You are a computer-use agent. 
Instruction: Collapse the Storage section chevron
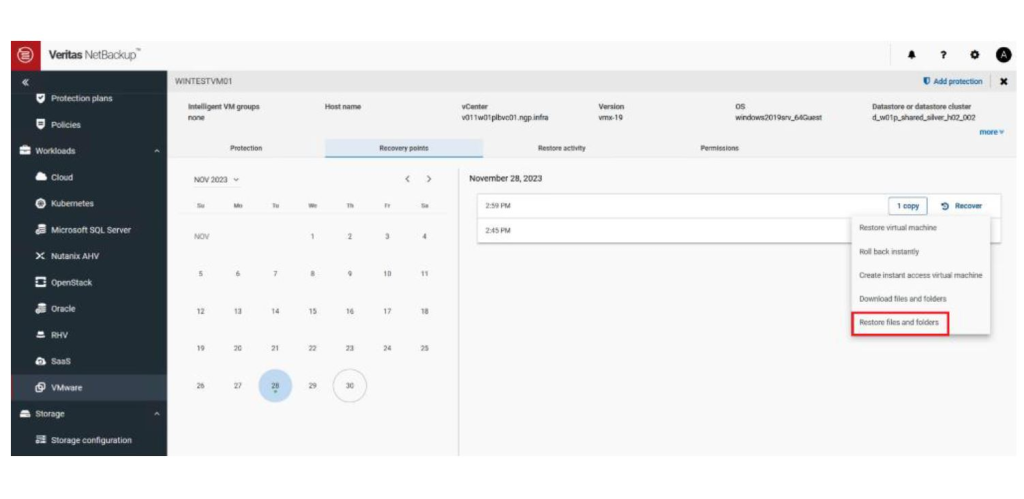(x=157, y=414)
